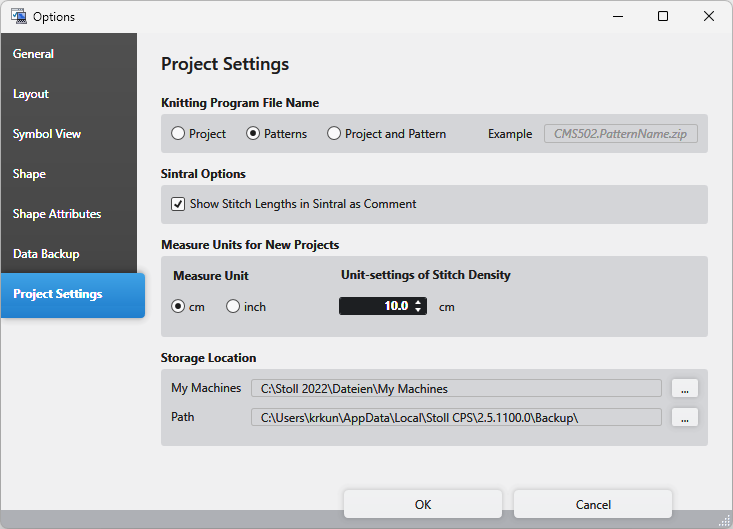Image resolution: width=733 pixels, height=529 pixels.
Task: Toggle Show Stitch Lengths in Sintral checkbox
Action: click(x=178, y=204)
